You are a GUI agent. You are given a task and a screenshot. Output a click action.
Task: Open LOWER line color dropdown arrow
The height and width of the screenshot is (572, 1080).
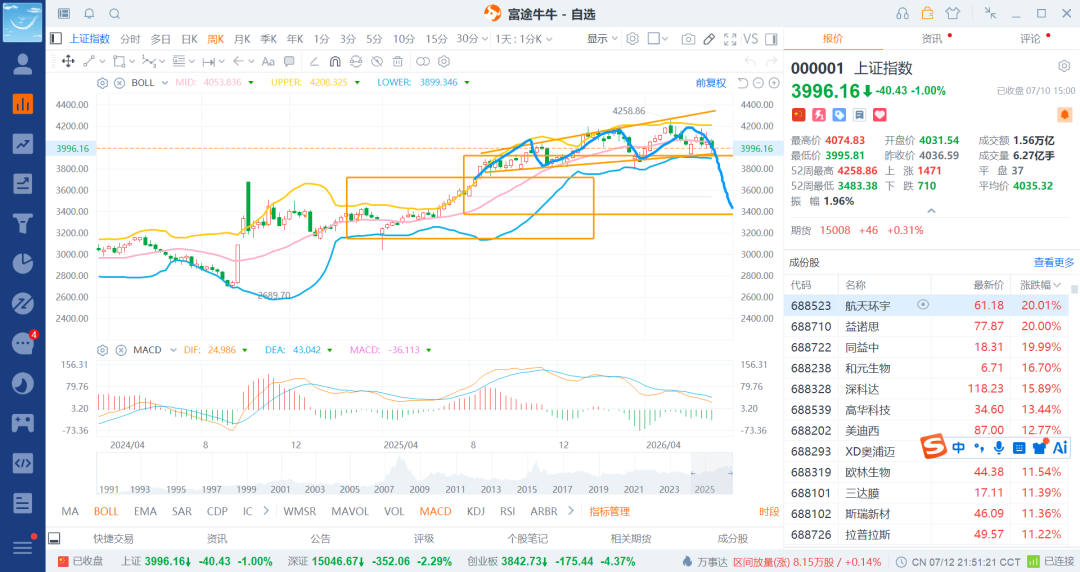467,83
